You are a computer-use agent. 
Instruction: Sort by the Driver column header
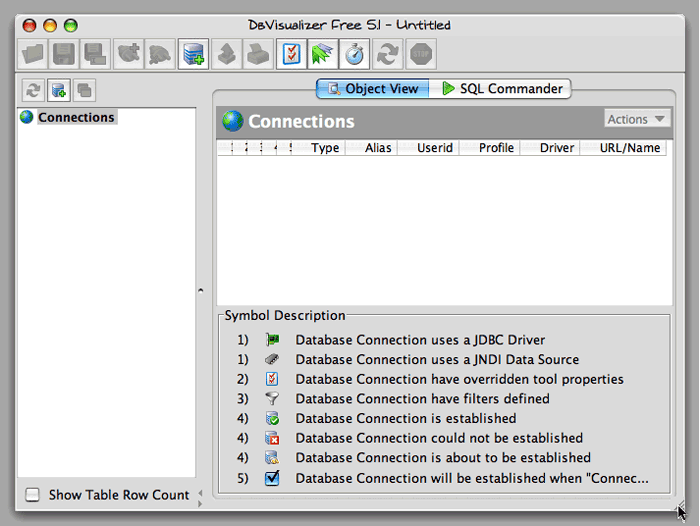(x=550, y=148)
